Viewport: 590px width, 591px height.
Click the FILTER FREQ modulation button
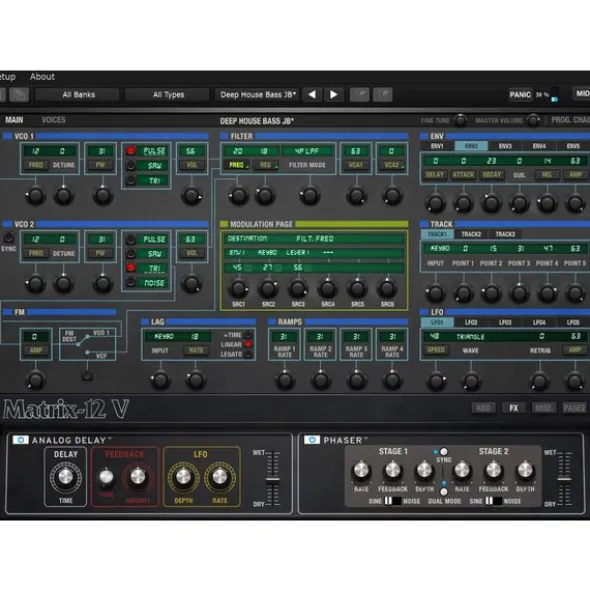[x=238, y=165]
